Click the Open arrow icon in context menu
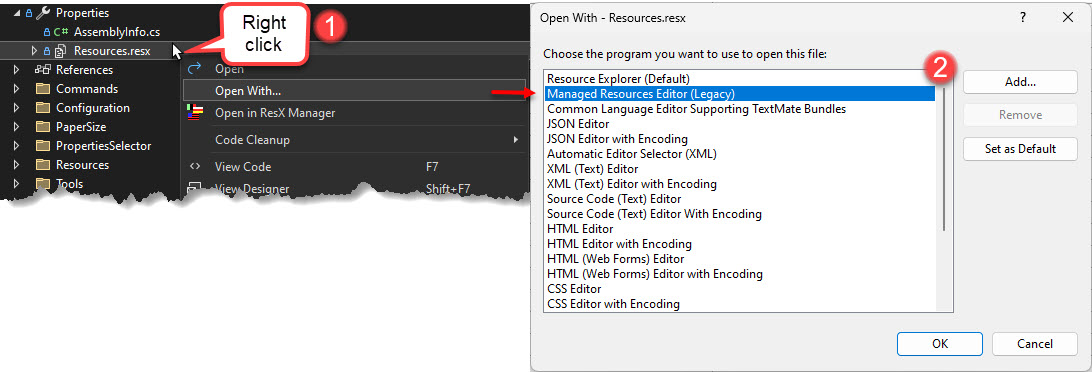The image size is (1092, 372). (195, 68)
